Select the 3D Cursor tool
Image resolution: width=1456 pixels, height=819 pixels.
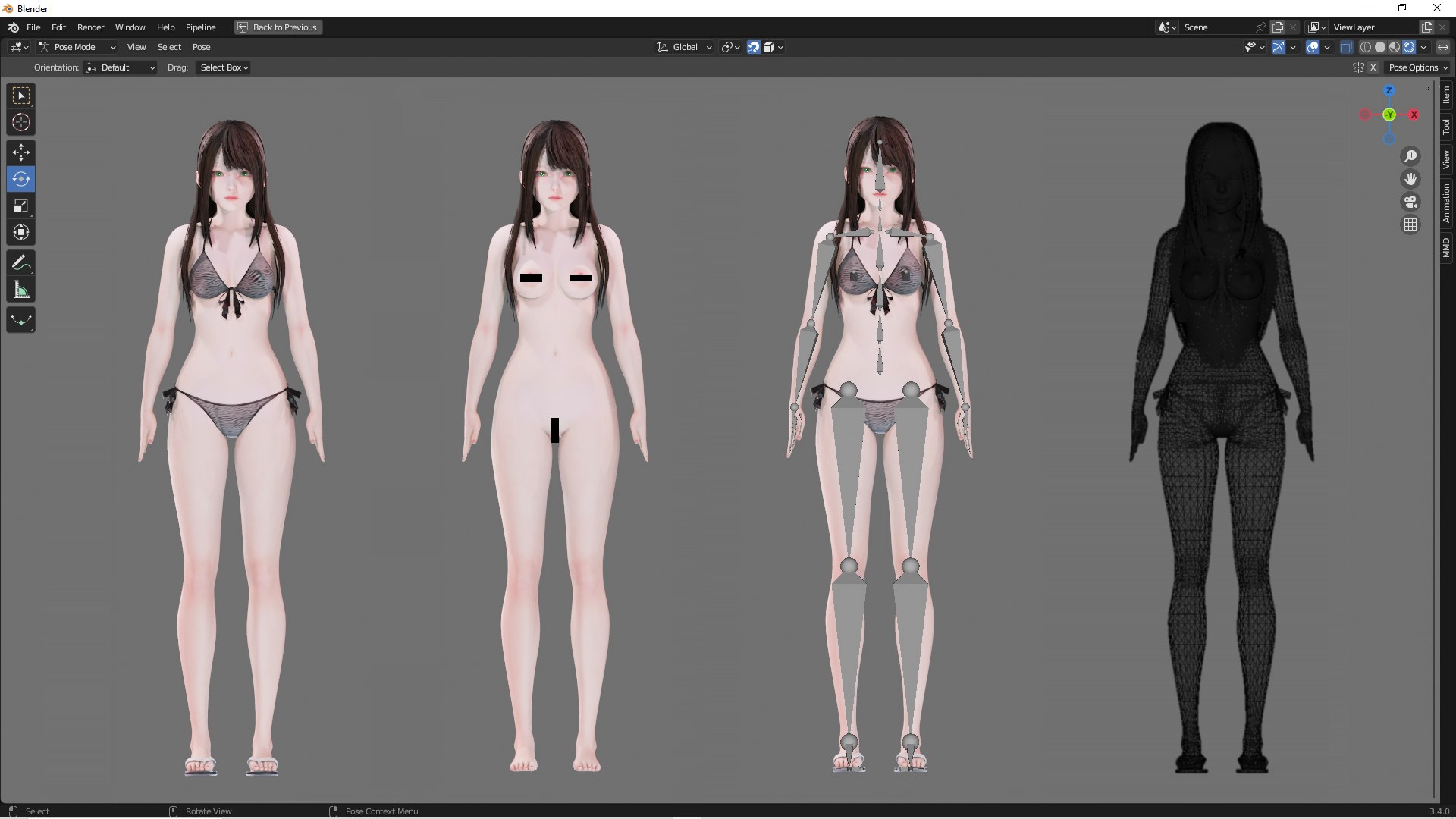21,122
